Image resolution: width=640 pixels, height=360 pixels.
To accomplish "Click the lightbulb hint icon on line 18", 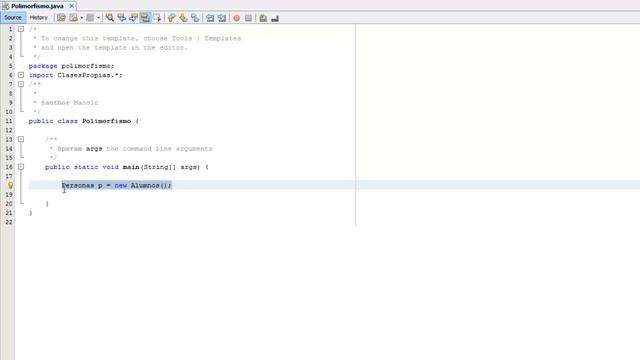I will click(11, 185).
